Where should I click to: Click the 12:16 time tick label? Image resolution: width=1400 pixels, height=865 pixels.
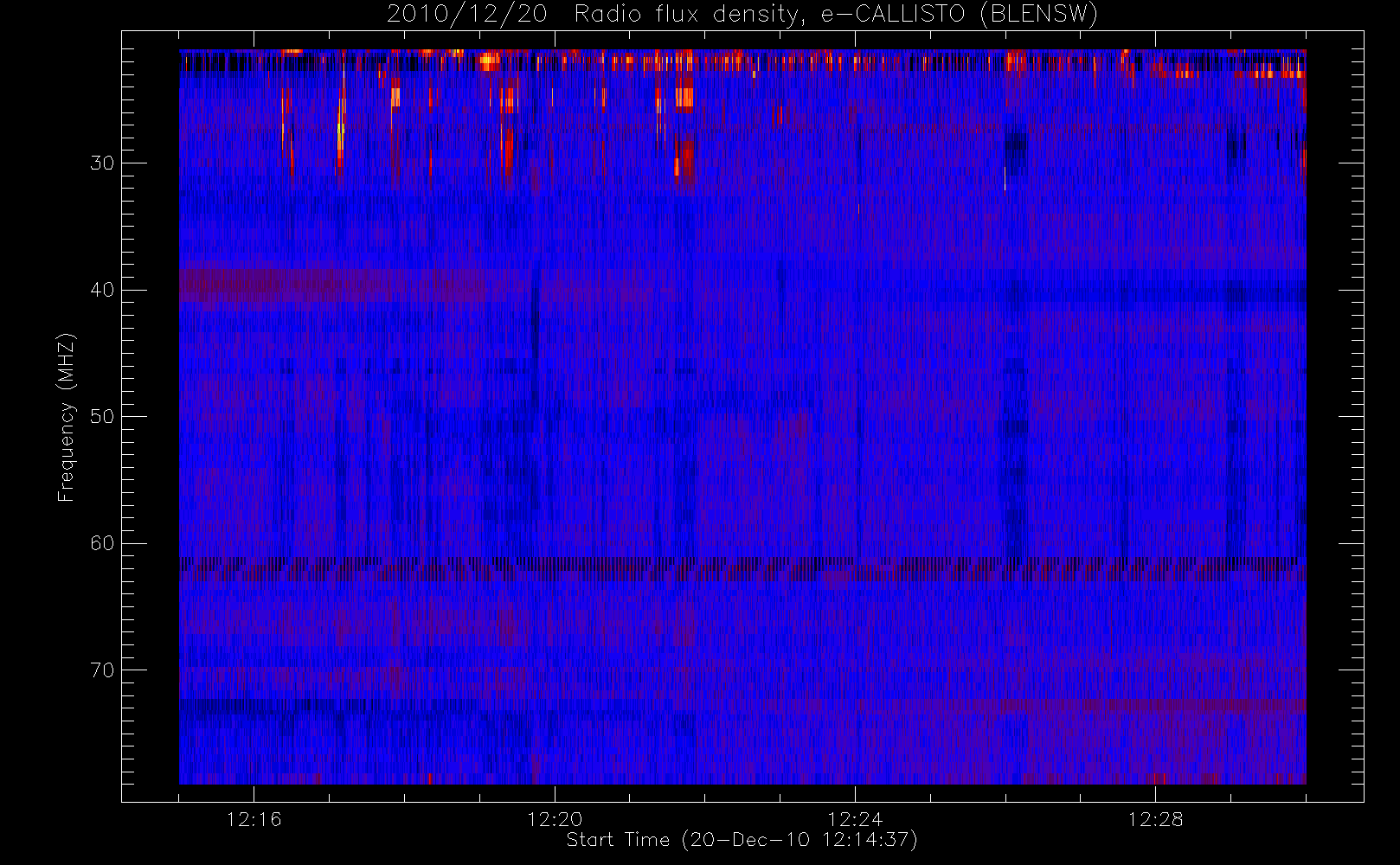click(254, 819)
